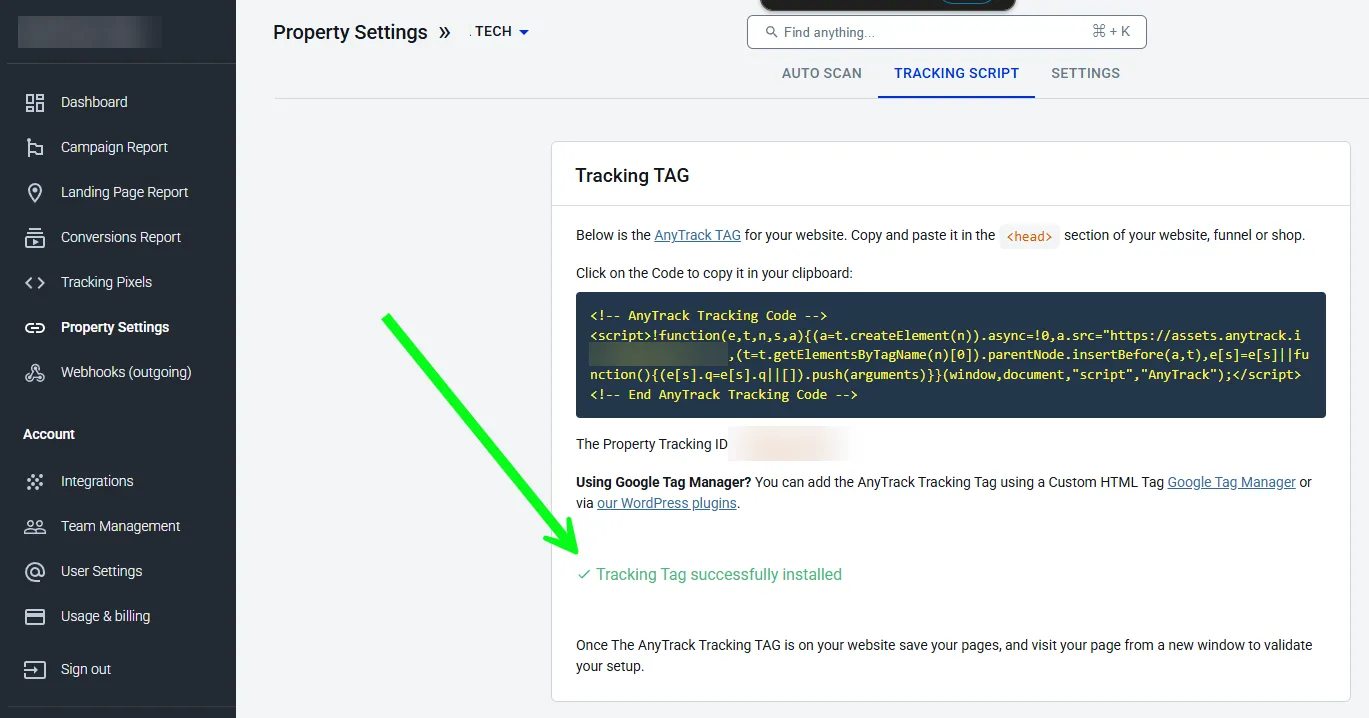Click the search magnifier icon
This screenshot has height=718, width=1369.
point(771,32)
